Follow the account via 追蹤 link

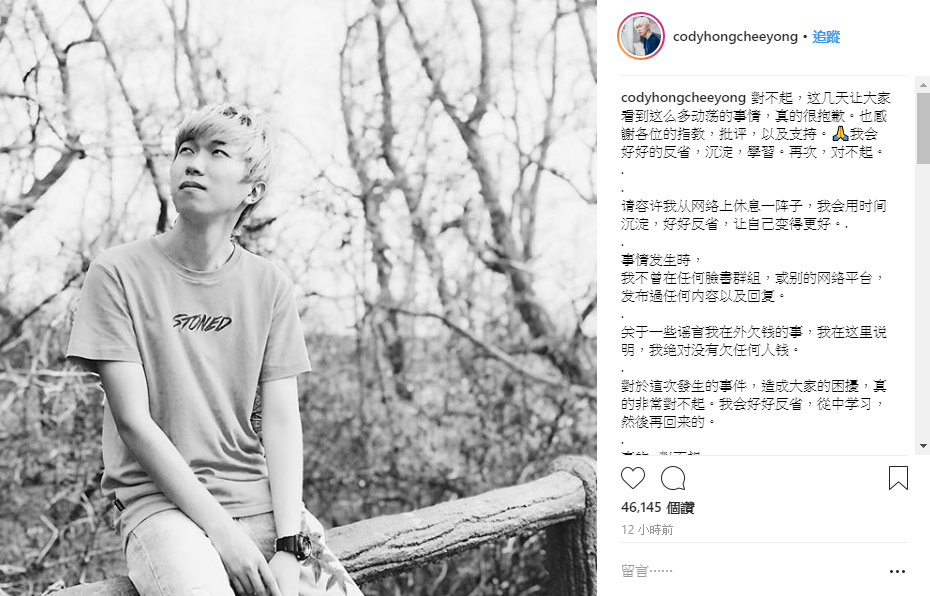click(826, 37)
